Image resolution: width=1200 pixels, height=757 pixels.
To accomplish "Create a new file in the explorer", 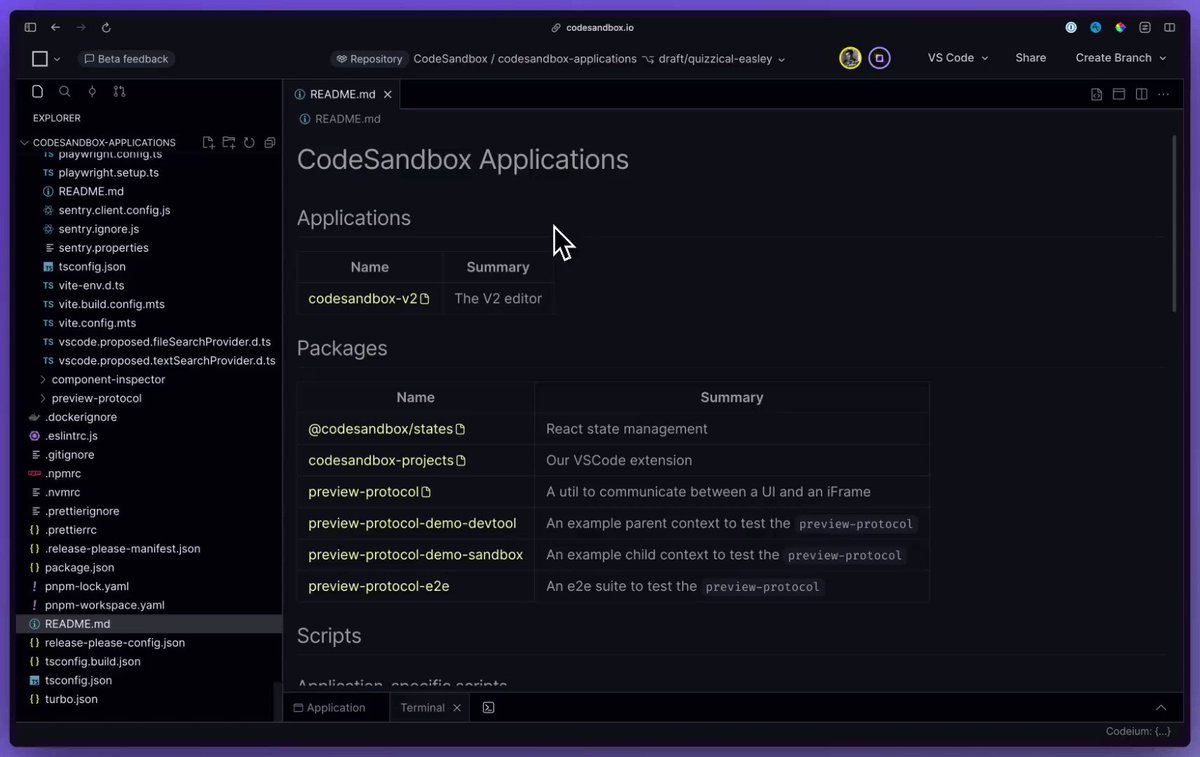I will 208,143.
